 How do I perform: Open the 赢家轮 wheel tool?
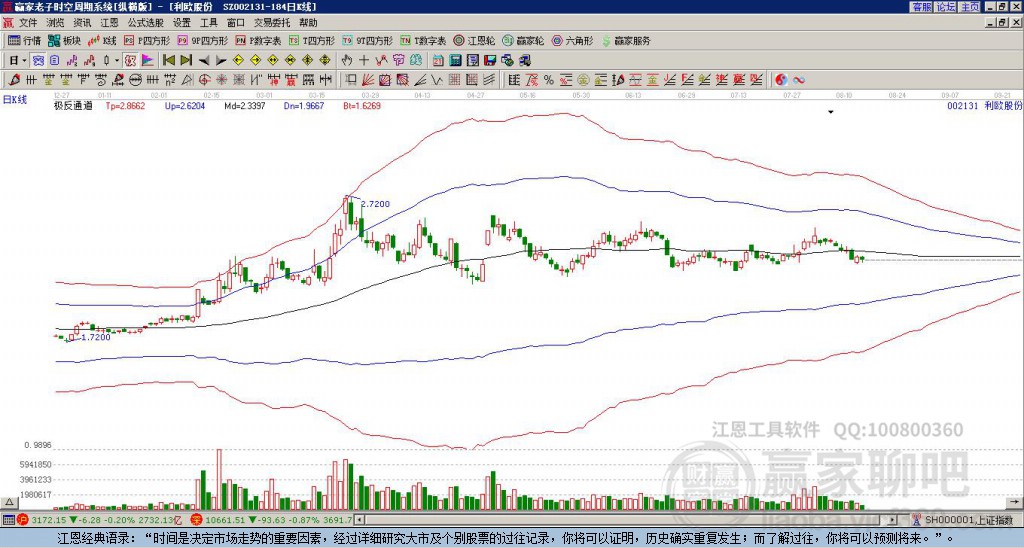(523, 40)
